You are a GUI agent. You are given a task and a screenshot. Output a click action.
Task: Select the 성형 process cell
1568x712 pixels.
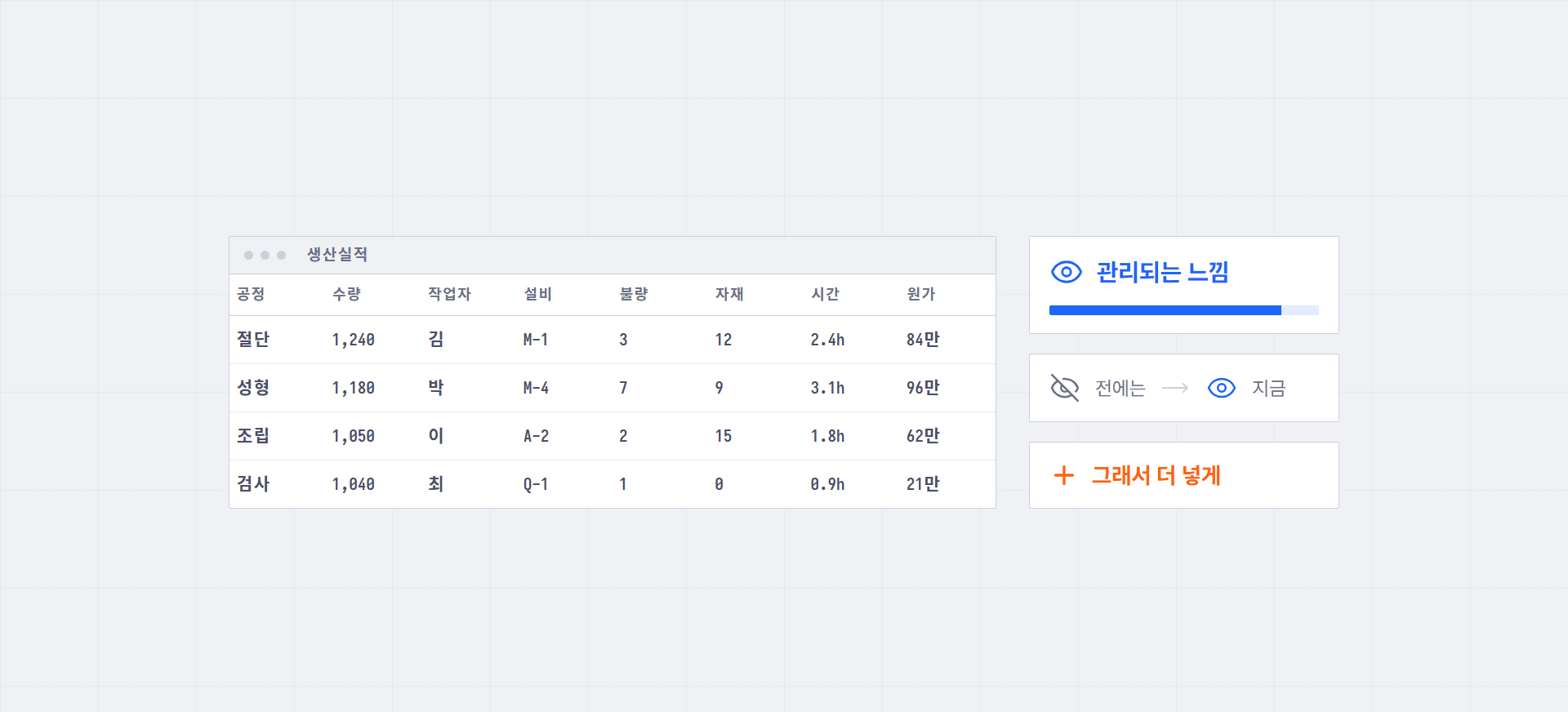pos(253,388)
